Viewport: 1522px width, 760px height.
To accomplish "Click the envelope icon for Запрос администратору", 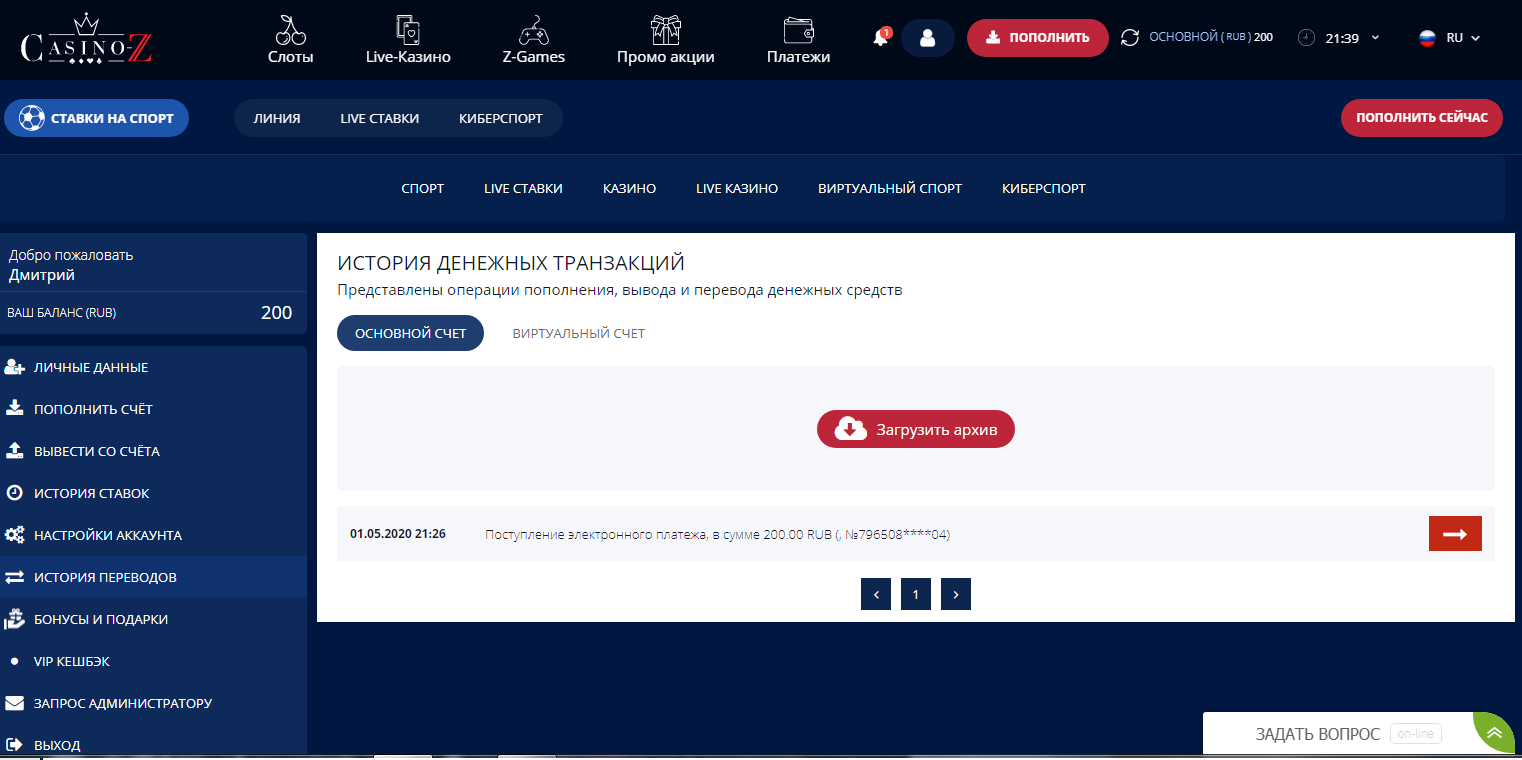I will tap(15, 703).
